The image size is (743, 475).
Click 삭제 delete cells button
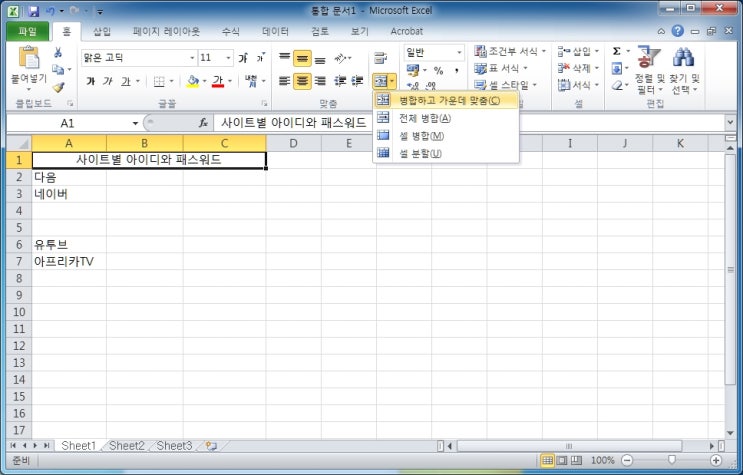click(x=578, y=68)
